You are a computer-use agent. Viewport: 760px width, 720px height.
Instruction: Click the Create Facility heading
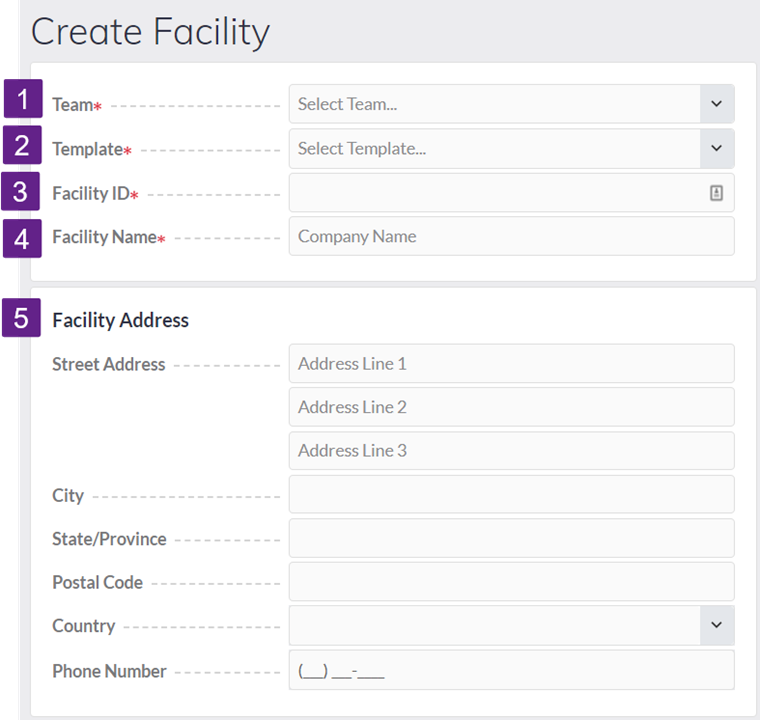[150, 32]
